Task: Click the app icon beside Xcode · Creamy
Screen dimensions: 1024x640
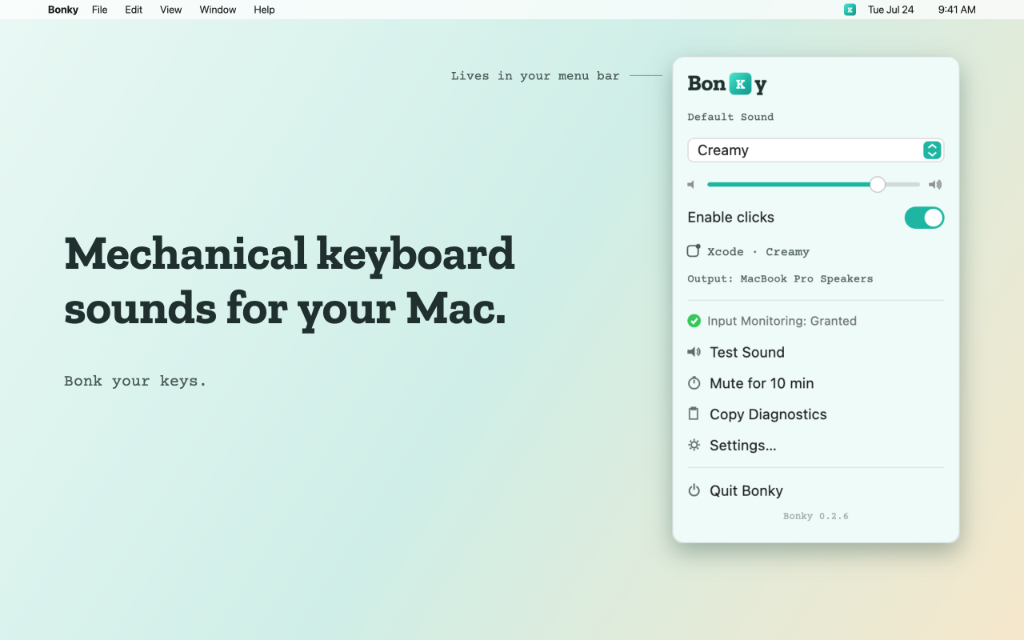Action: pyautogui.click(x=694, y=251)
